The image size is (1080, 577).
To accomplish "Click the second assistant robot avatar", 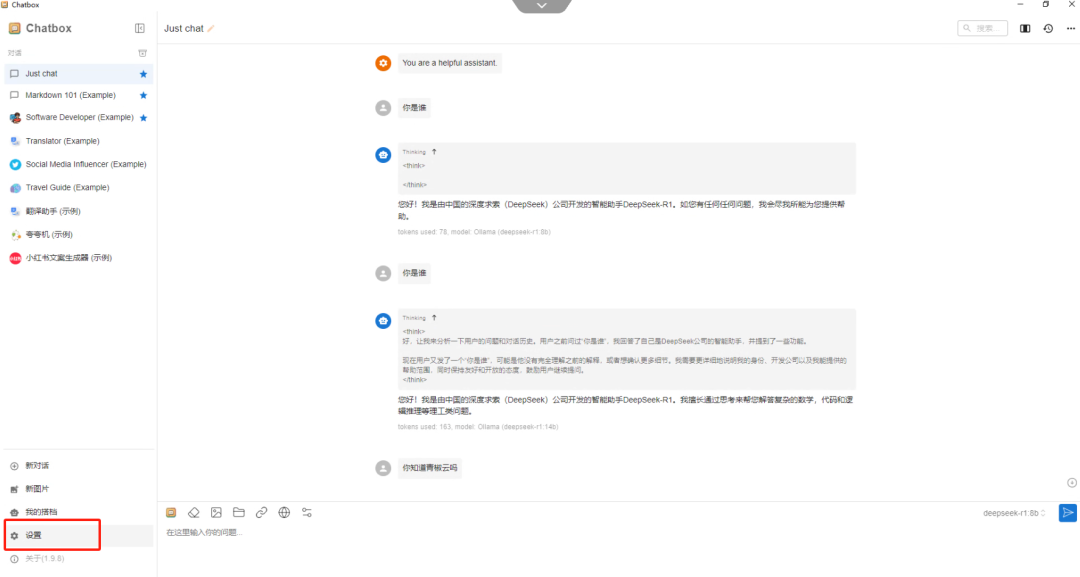I will (x=383, y=321).
